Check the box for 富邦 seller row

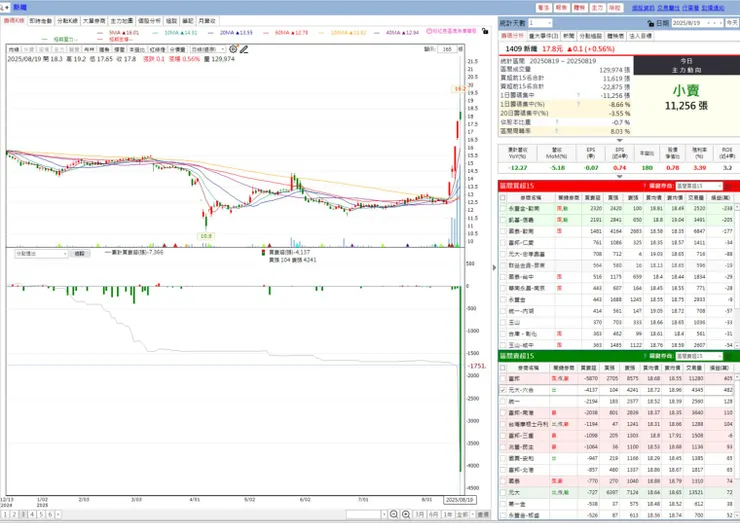[503, 379]
